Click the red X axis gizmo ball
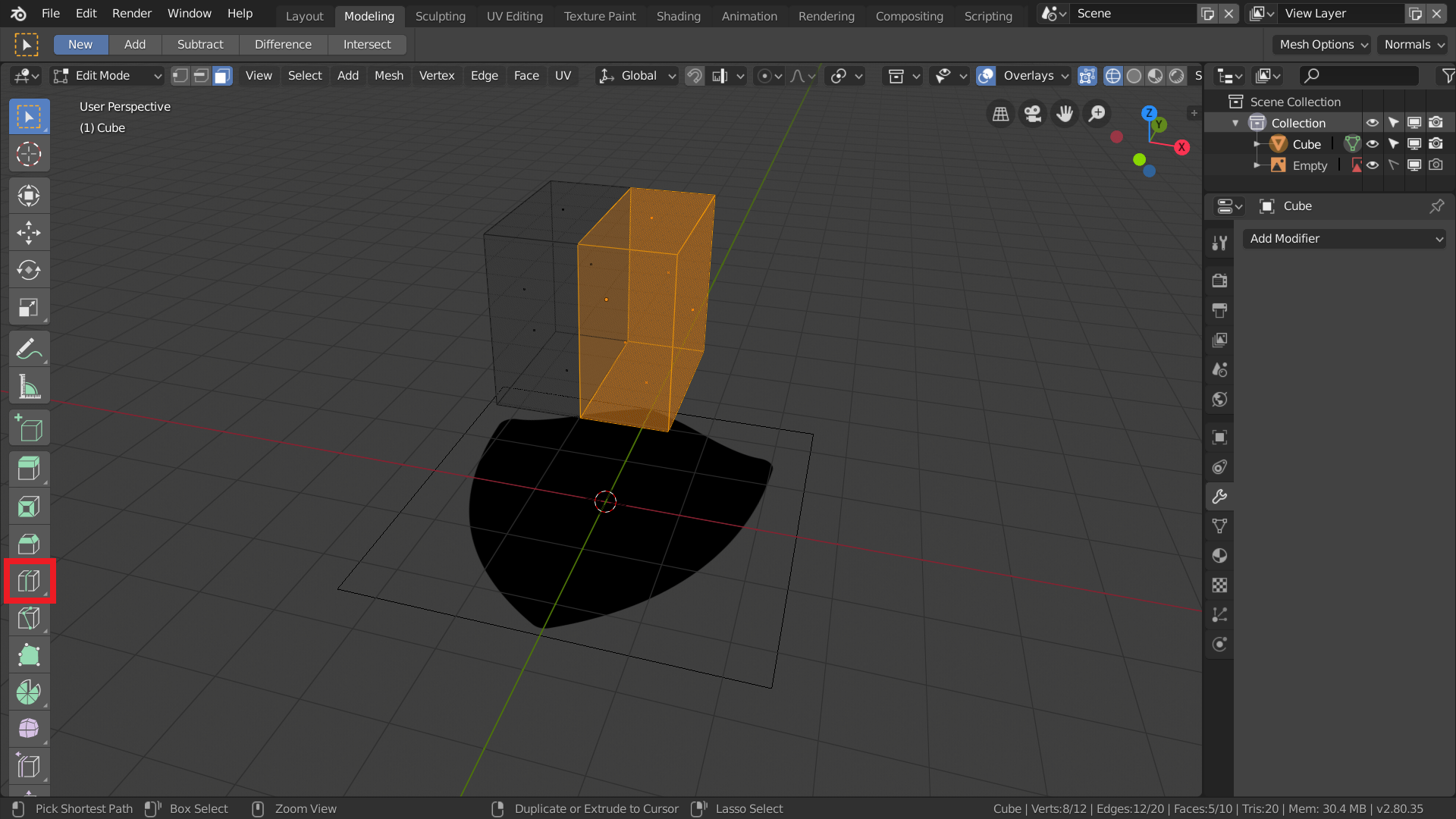The width and height of the screenshot is (1456, 819). (x=1181, y=147)
